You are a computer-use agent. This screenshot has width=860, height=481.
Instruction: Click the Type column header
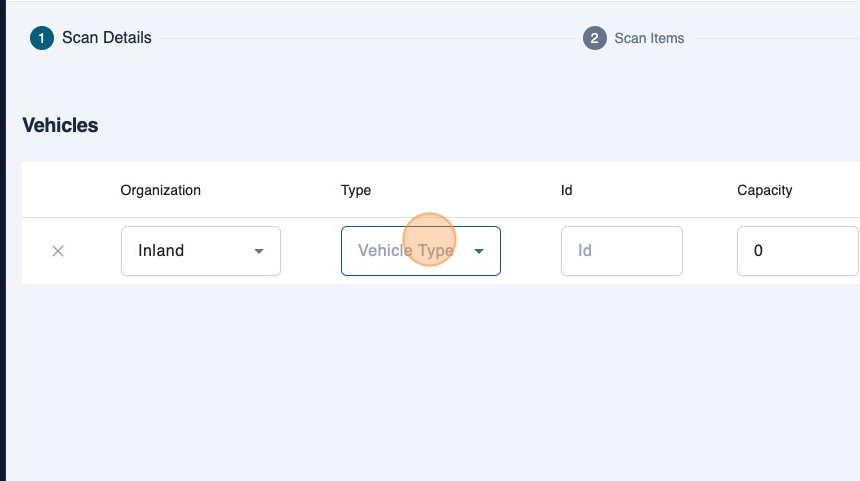356,190
